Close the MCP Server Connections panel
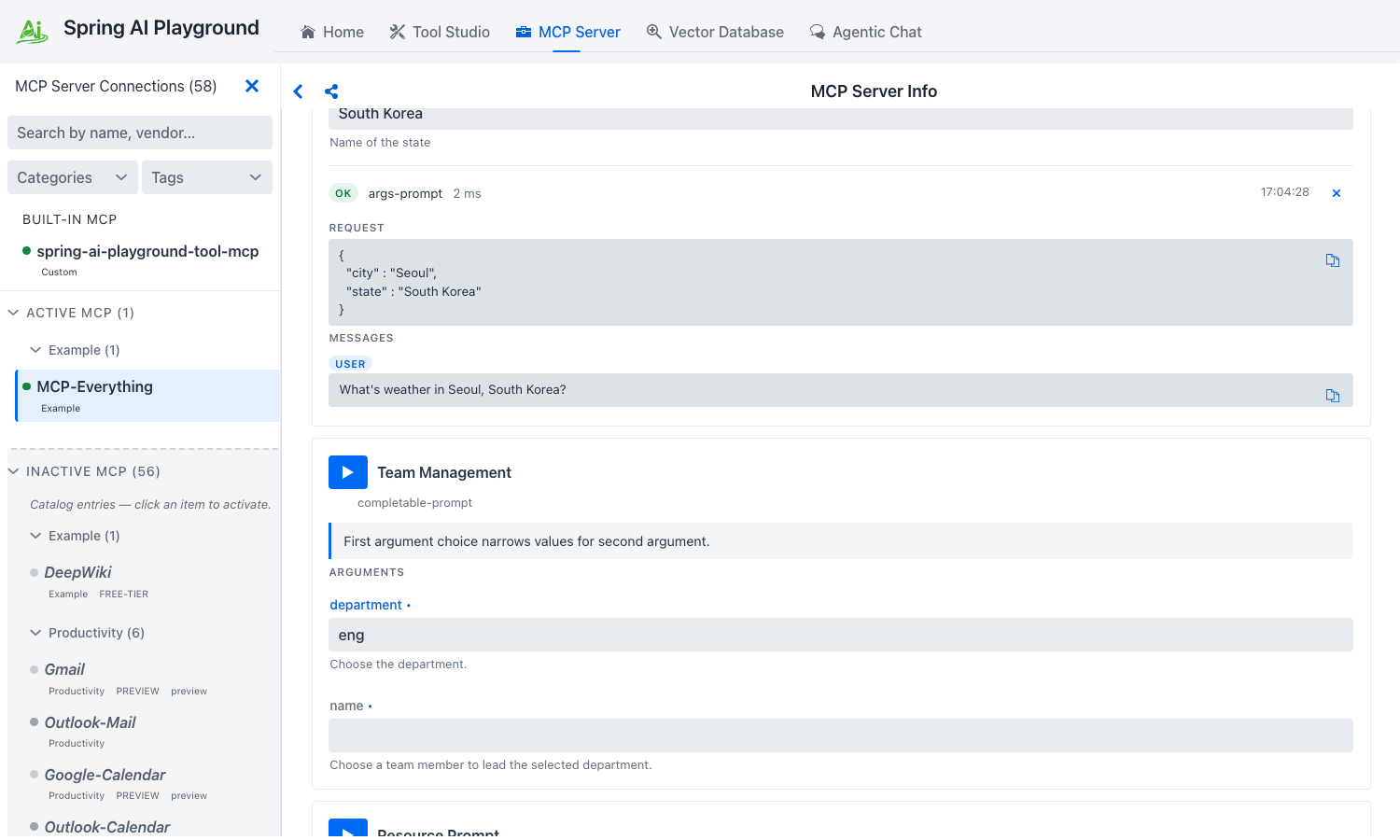The image size is (1400, 840). tap(252, 86)
